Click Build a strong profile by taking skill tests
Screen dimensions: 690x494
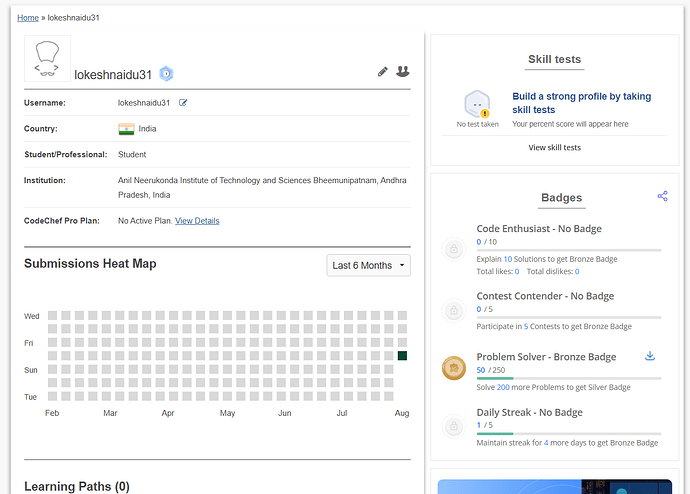(x=581, y=103)
